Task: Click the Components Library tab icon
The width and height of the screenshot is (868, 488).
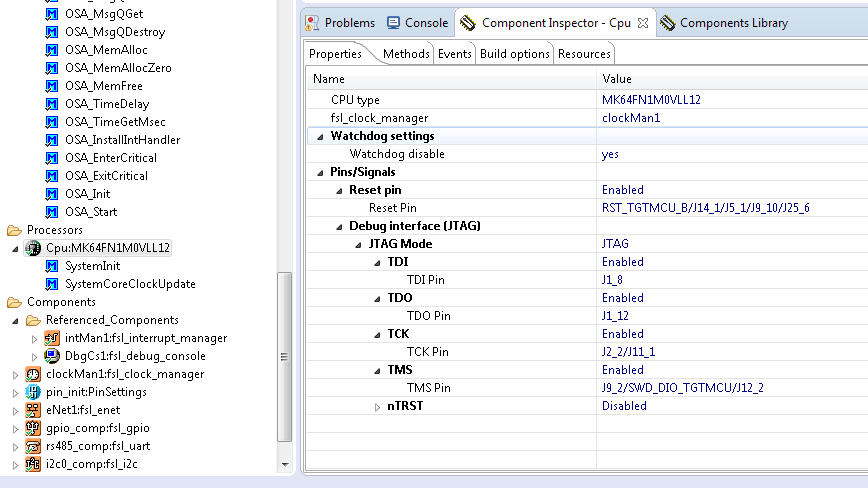Action: (667, 23)
